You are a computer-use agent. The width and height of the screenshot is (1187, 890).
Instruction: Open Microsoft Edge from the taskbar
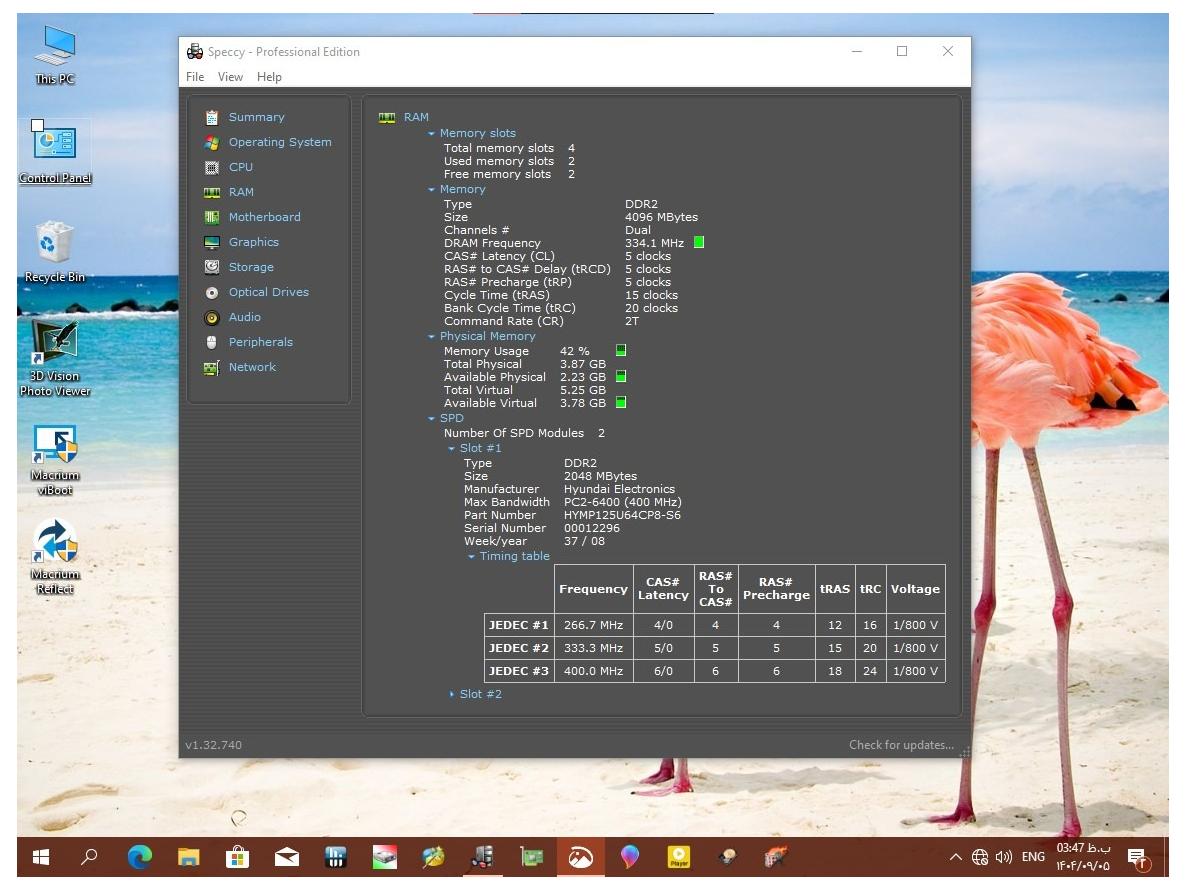(140, 857)
